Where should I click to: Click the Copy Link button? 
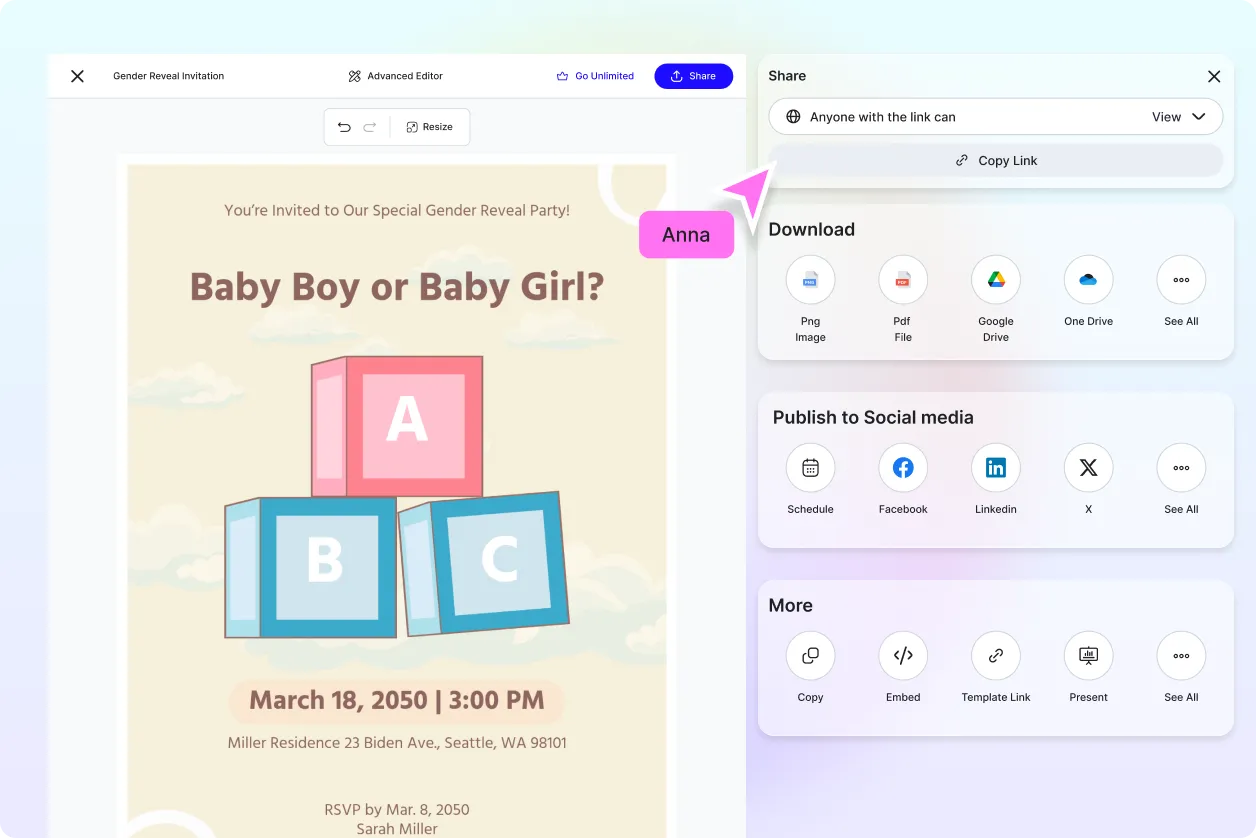pos(996,160)
